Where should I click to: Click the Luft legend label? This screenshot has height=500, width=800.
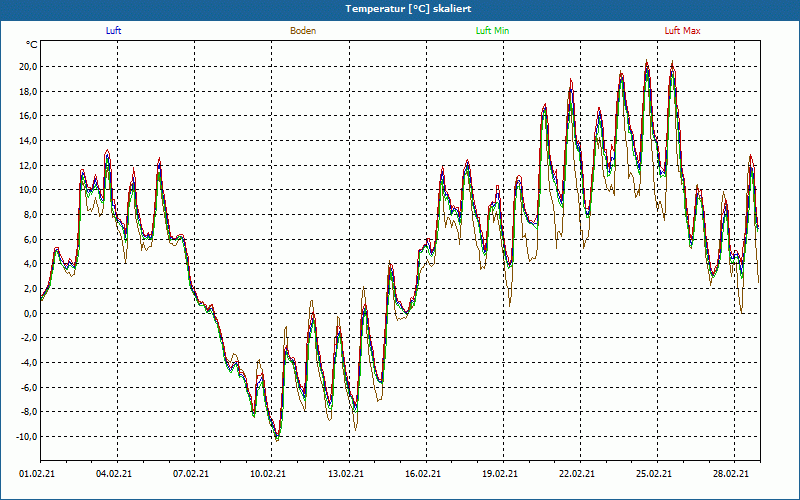pos(113,31)
